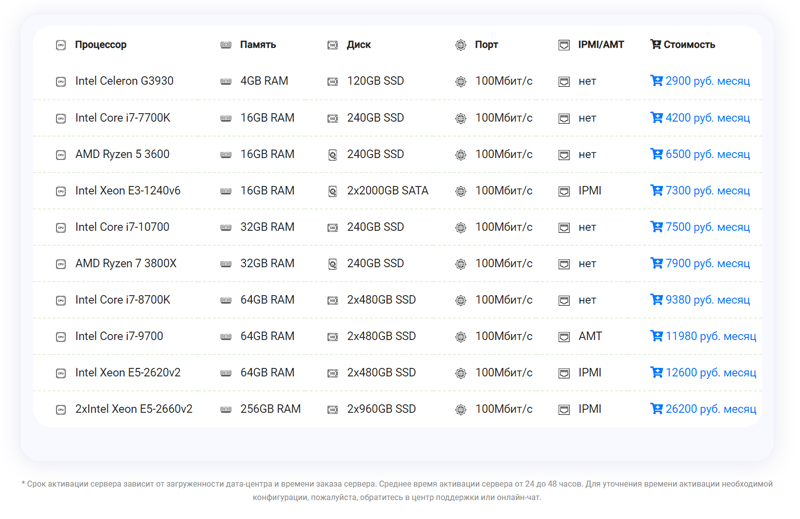Click the CPU icon beside Intel Core i7-9700
The image size is (800, 519).
61,337
